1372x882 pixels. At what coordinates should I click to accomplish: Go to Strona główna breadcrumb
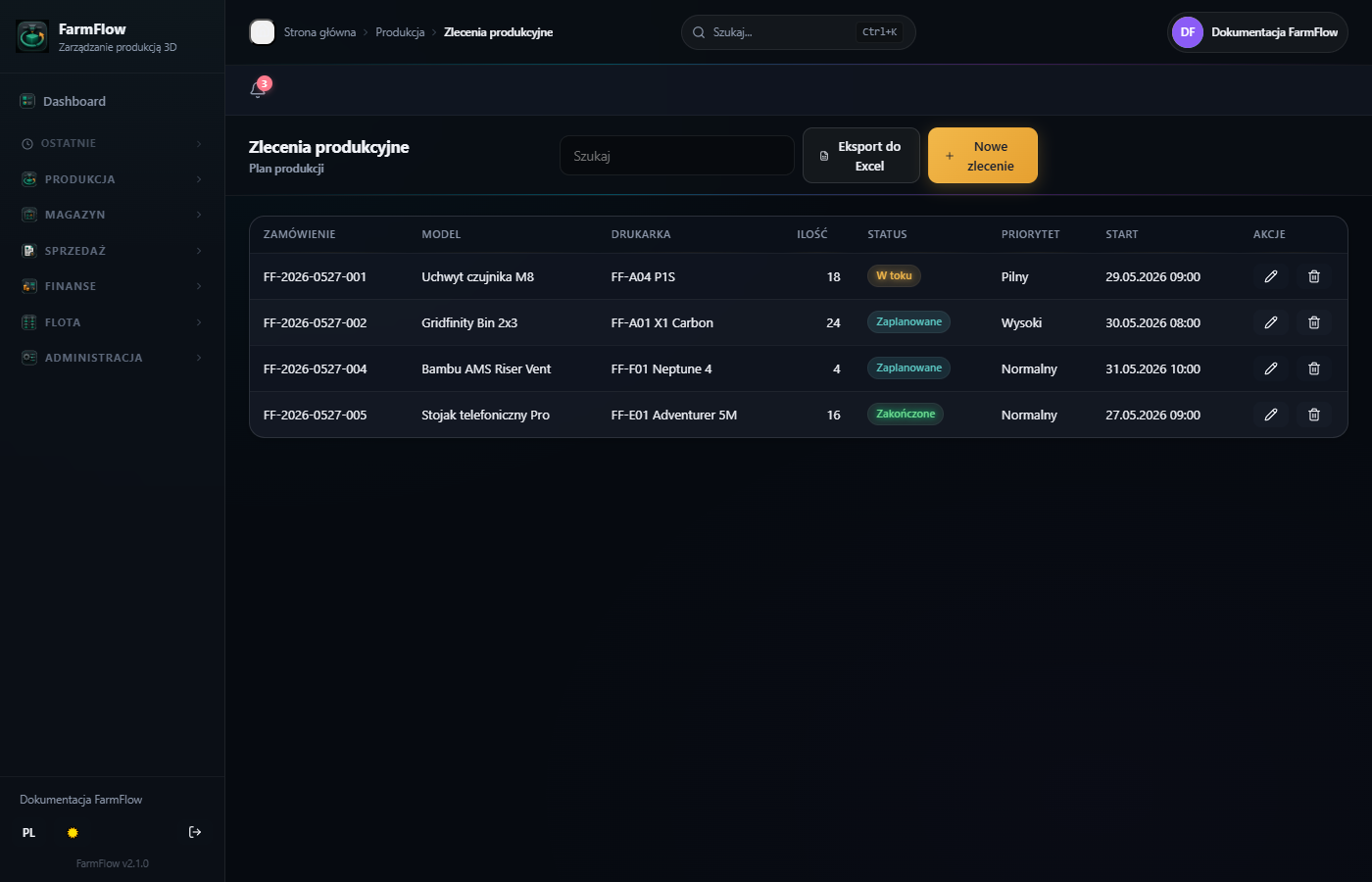[x=319, y=32]
